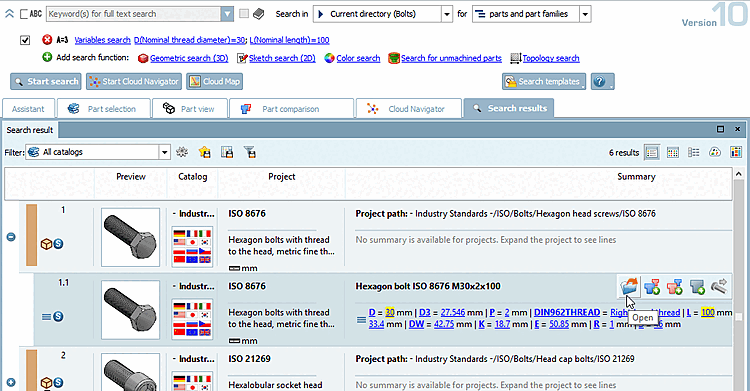This screenshot has width=750, height=391.
Task: Click Start search button
Action: (45, 81)
